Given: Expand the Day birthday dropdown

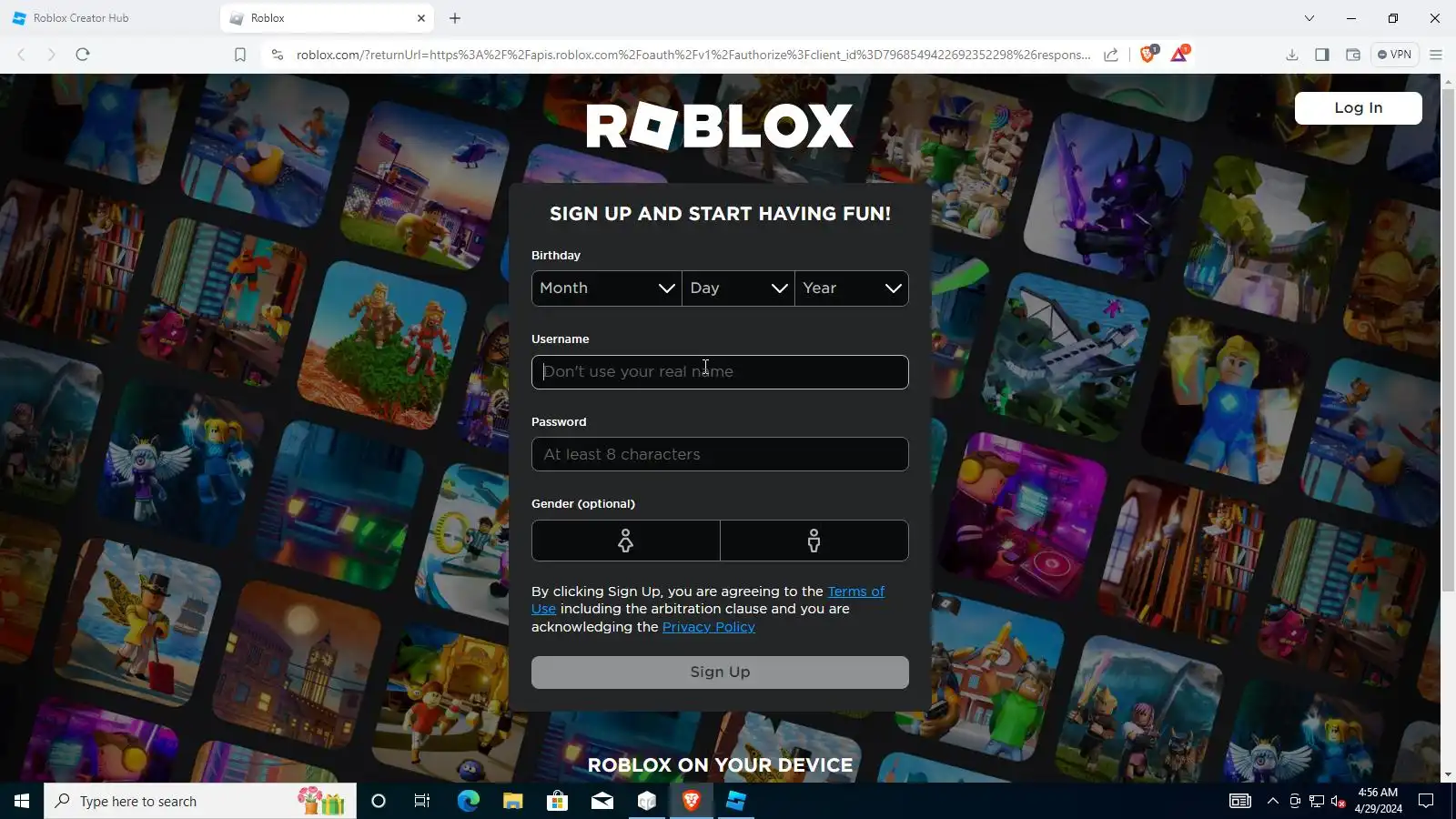Looking at the screenshot, I should pyautogui.click(x=738, y=288).
